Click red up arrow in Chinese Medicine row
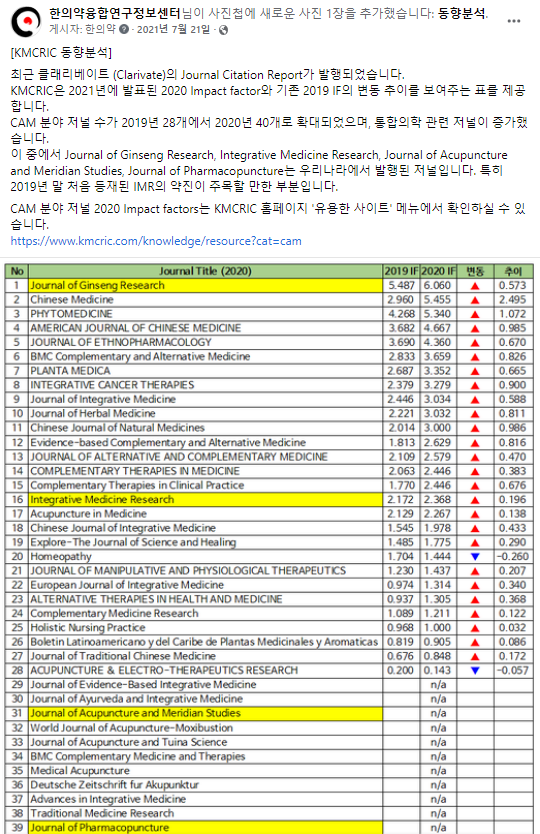Image resolution: width=540 pixels, height=834 pixels. click(475, 300)
